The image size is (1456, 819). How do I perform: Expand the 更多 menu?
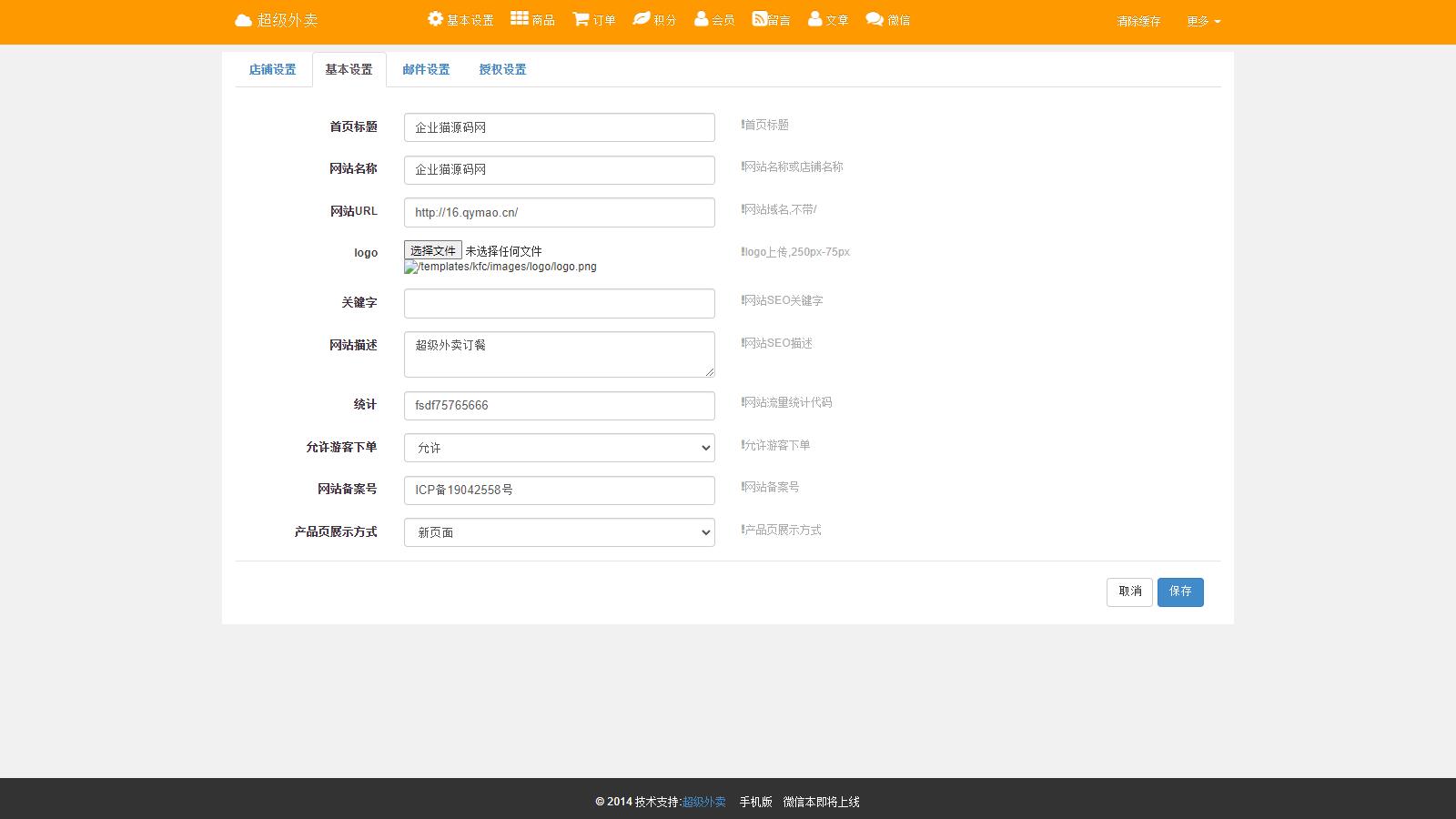[1203, 21]
